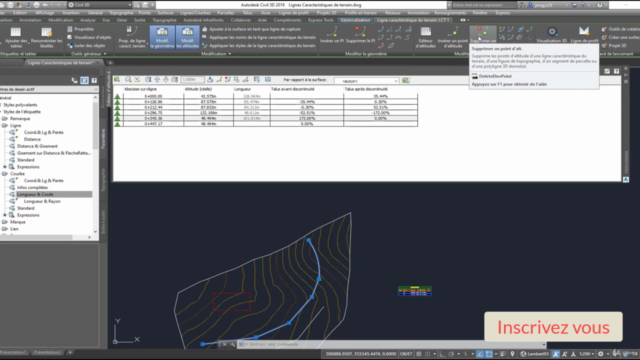Viewport: 640px width, 360px height.
Task: Click toolspace horizontal scrollbar right arrow
Action: click(89, 237)
